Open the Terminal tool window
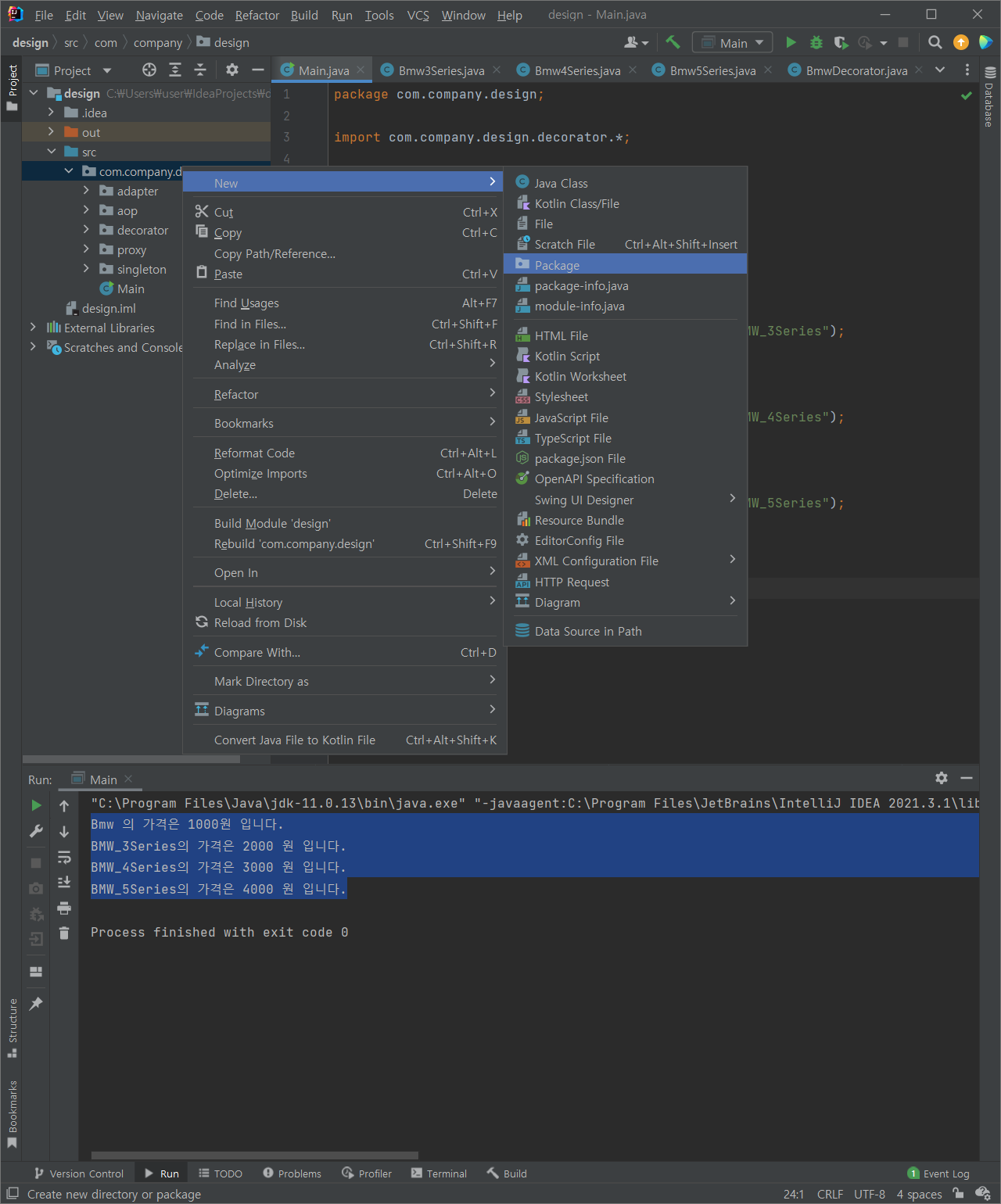Viewport: 1001px width, 1204px height. tap(439, 1174)
